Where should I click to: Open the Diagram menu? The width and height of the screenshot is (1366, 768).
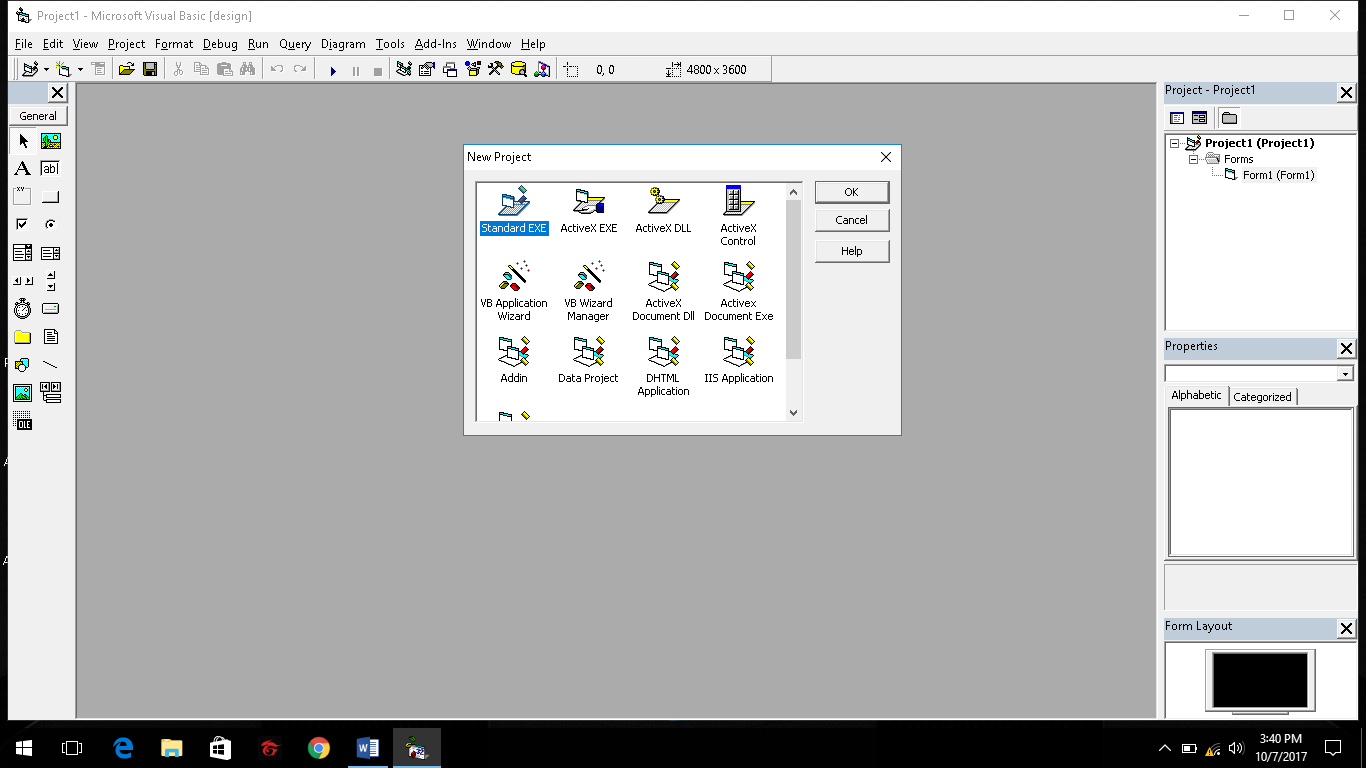coord(343,44)
